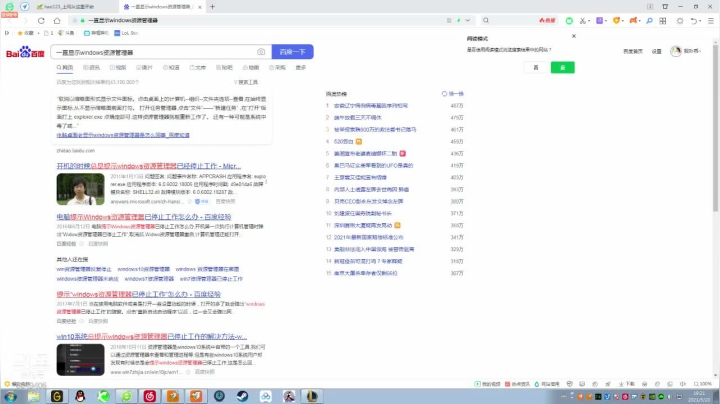Select the 图片 search category tab
This screenshot has width=720, height=404.
coord(144,67)
